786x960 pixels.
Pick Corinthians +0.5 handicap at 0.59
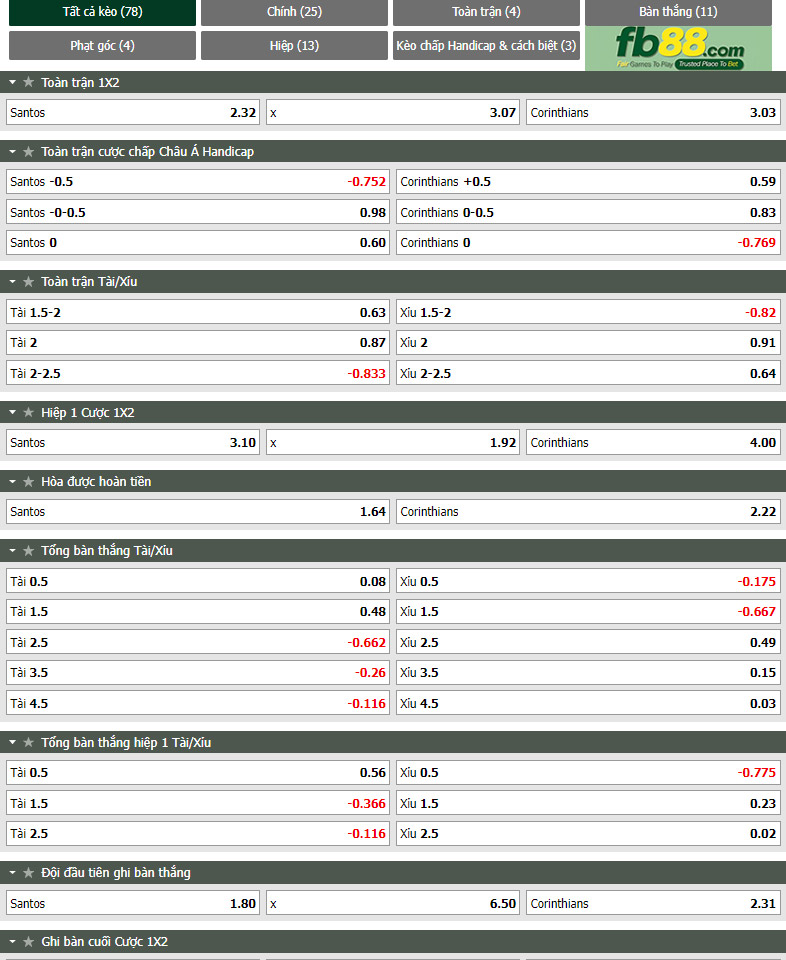pyautogui.click(x=588, y=182)
